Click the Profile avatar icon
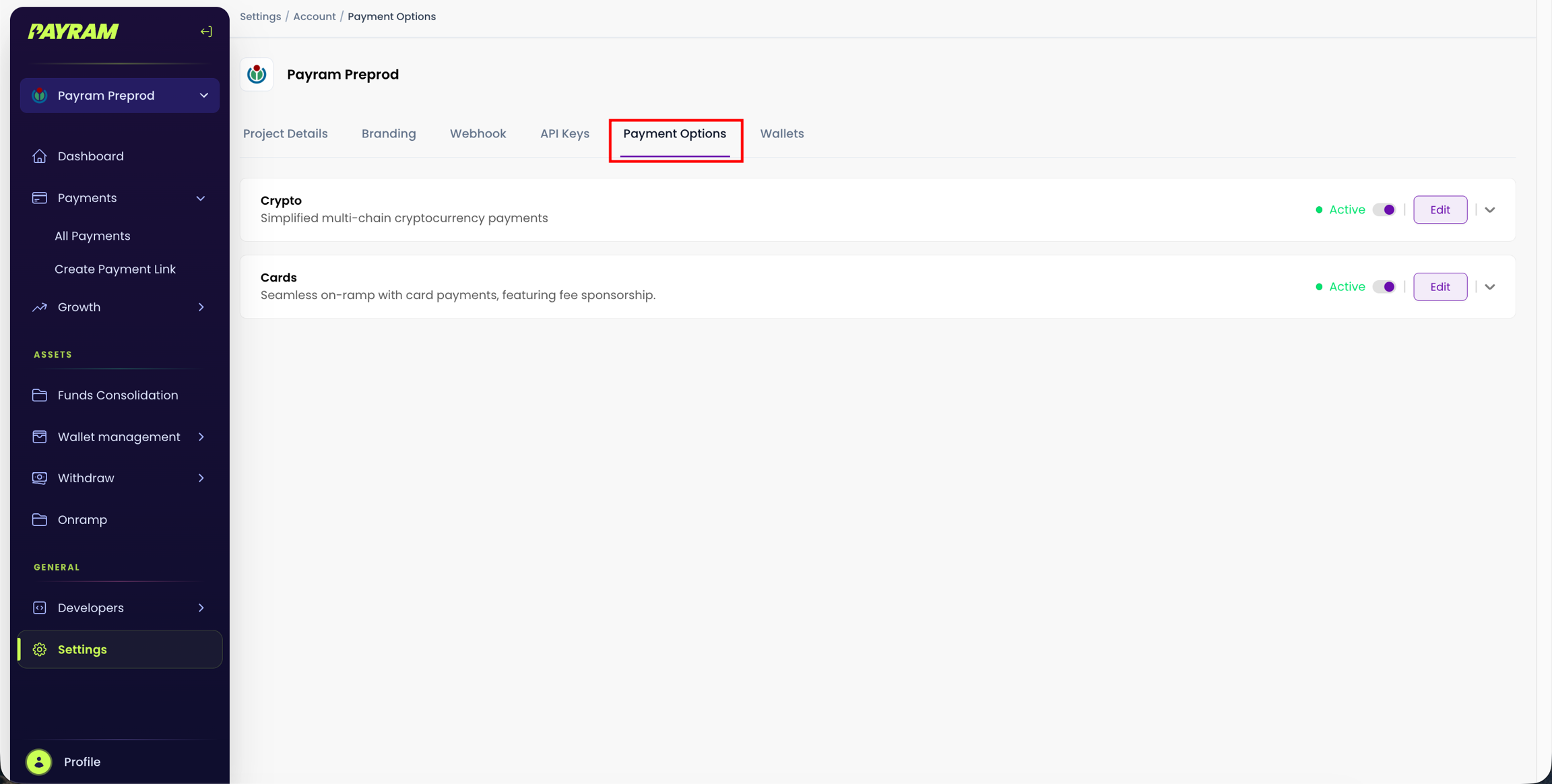Screen dimensions: 1552x784 click(39, 762)
